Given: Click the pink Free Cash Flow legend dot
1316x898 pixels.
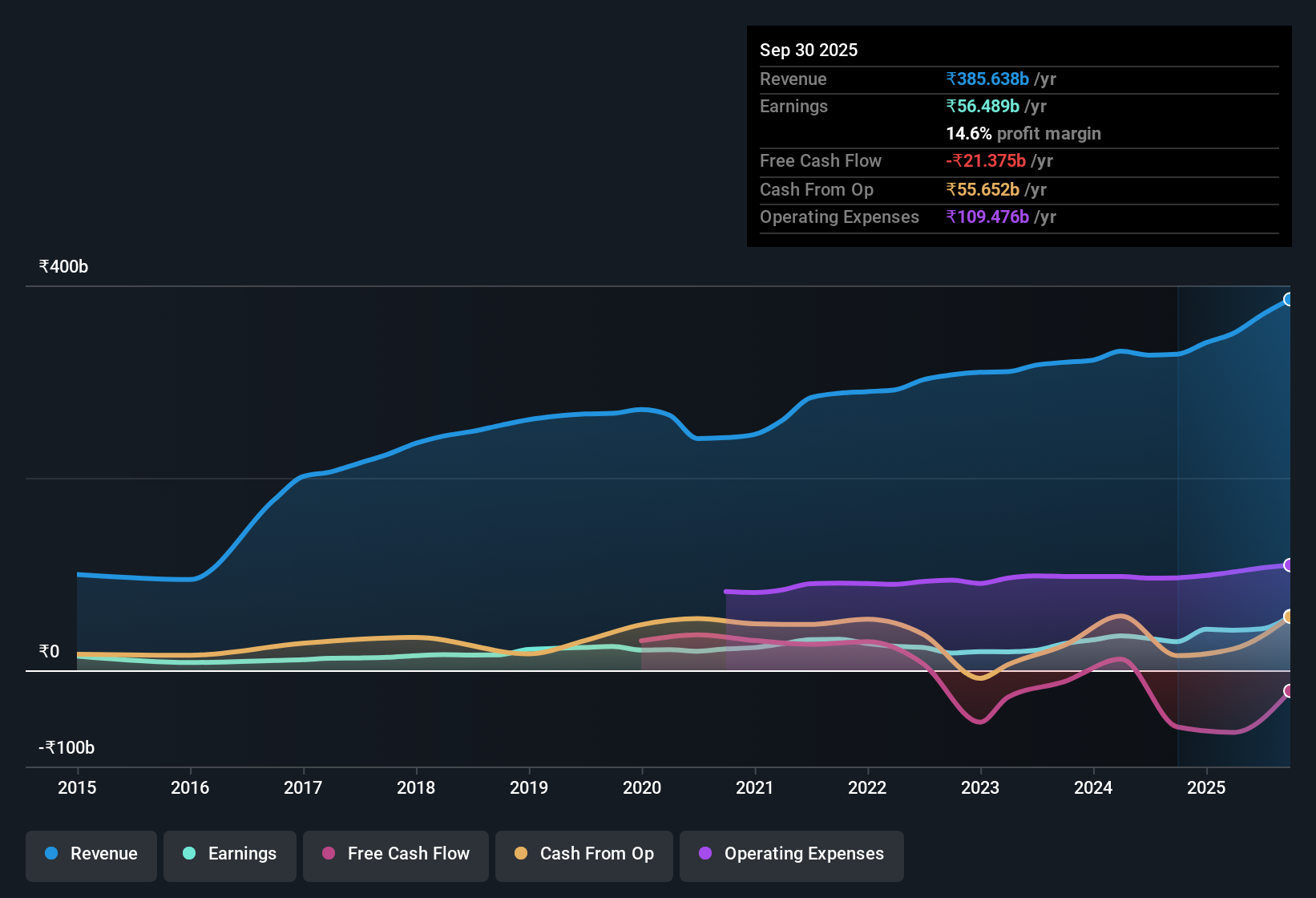Looking at the screenshot, I should (x=327, y=854).
